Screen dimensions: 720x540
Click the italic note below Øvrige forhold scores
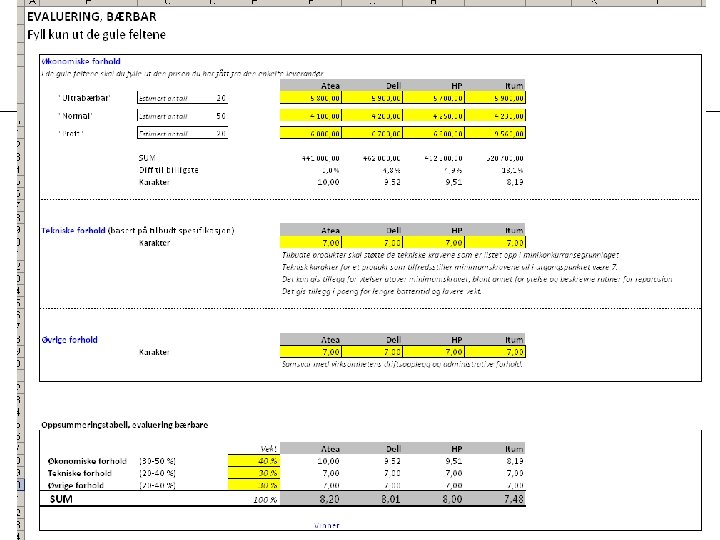point(402,364)
